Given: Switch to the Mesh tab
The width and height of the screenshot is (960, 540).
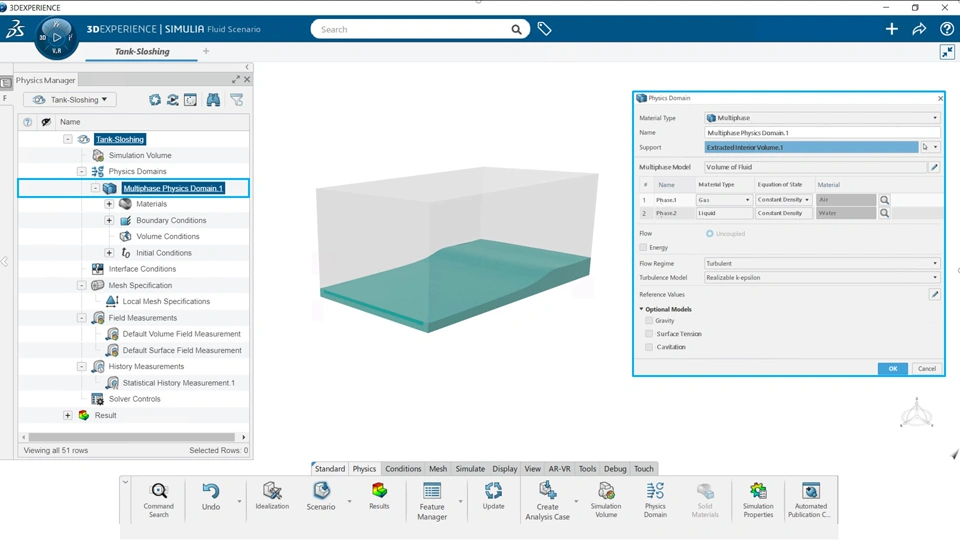Looking at the screenshot, I should coord(438,468).
